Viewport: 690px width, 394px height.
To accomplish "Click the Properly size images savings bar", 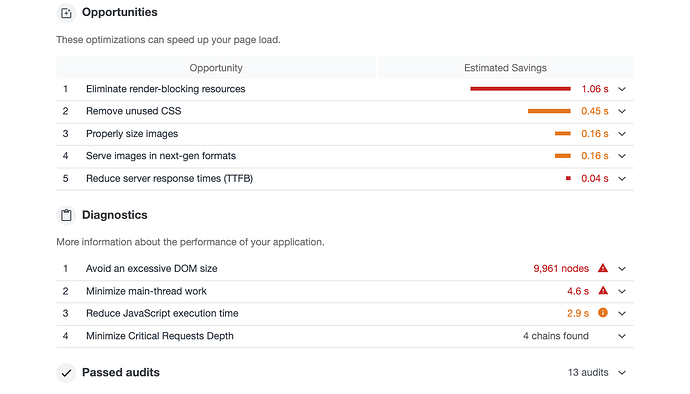I will [x=563, y=133].
